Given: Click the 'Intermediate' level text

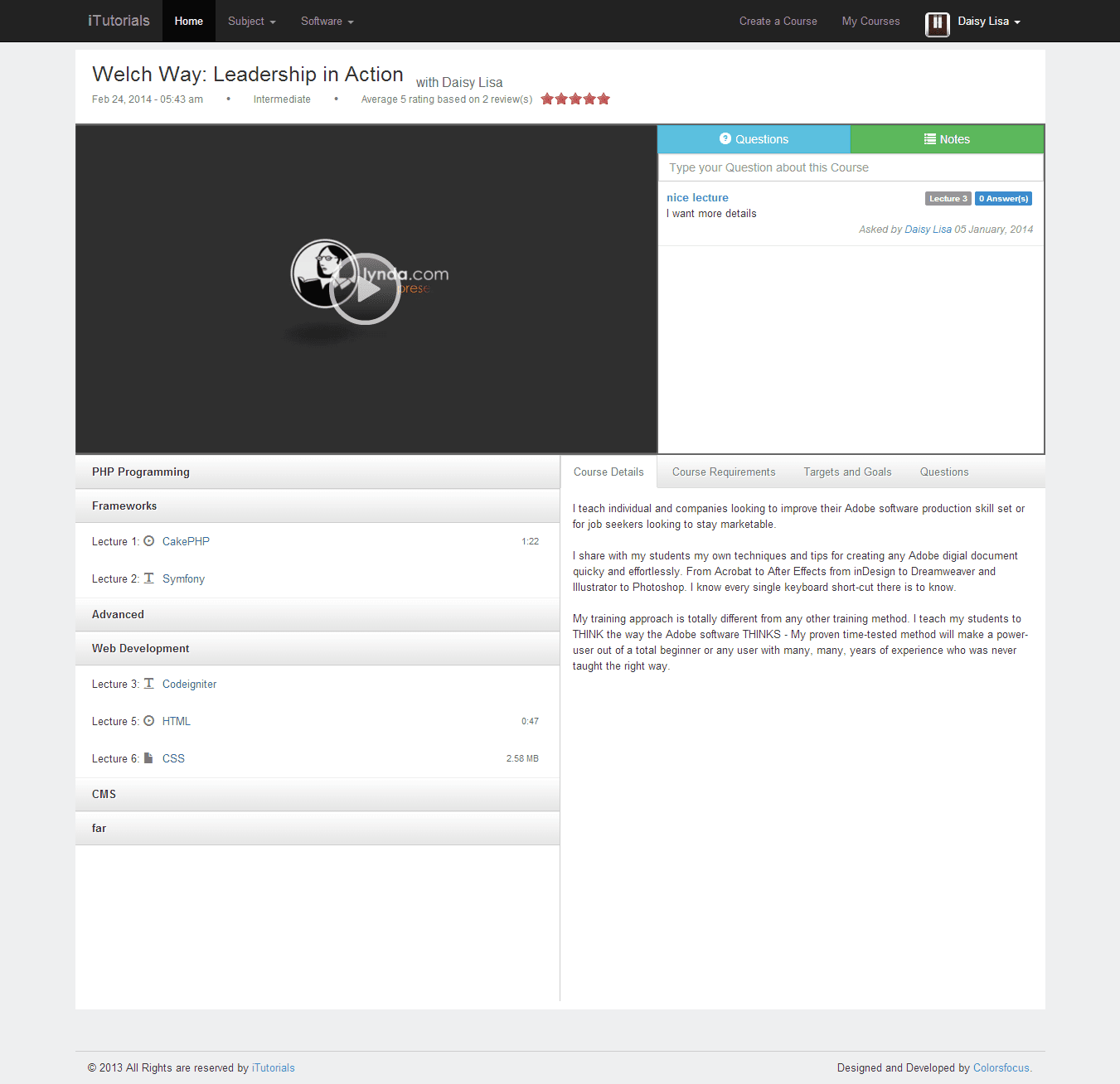Looking at the screenshot, I should [x=282, y=99].
